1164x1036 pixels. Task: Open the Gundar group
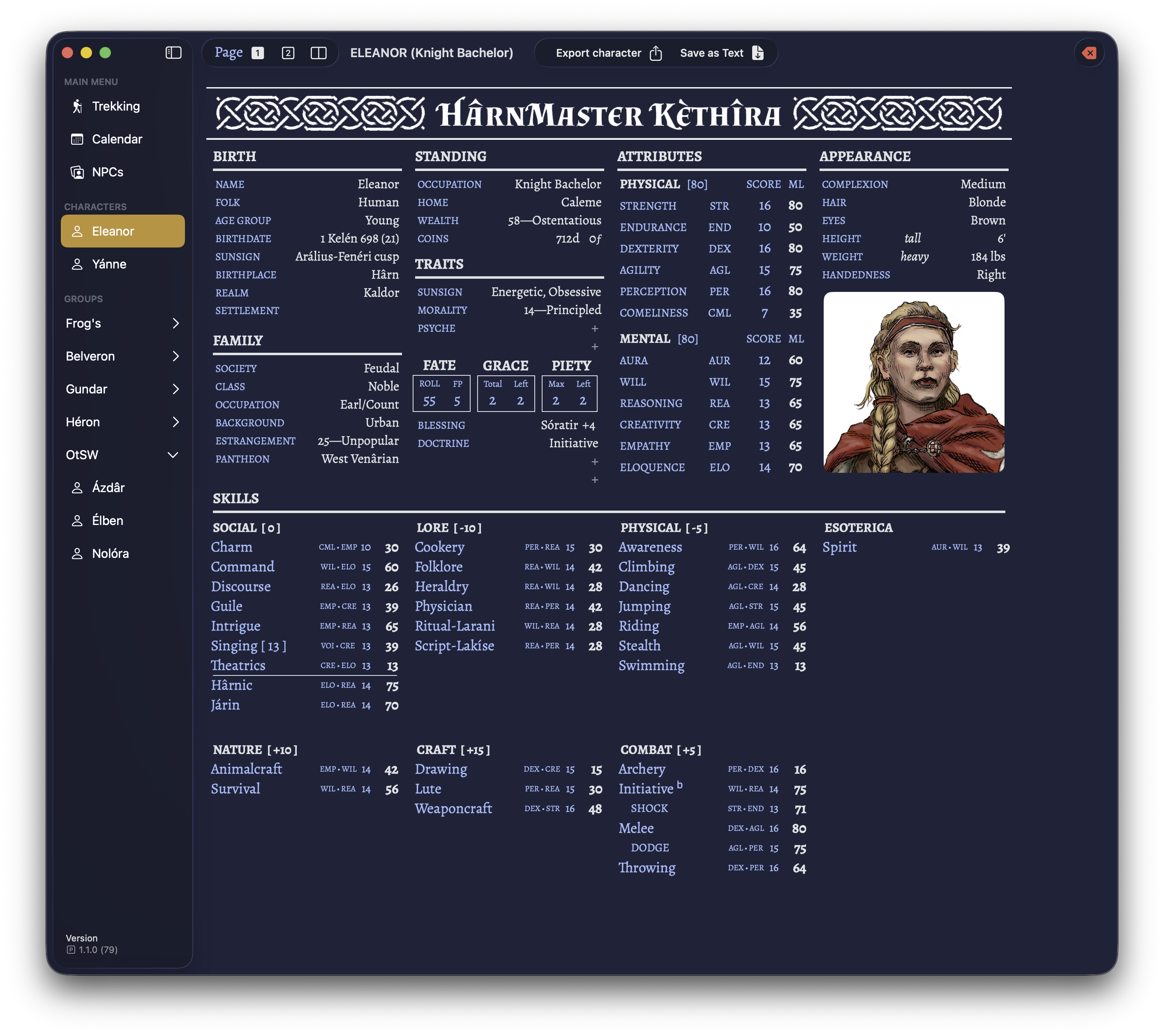(x=122, y=389)
